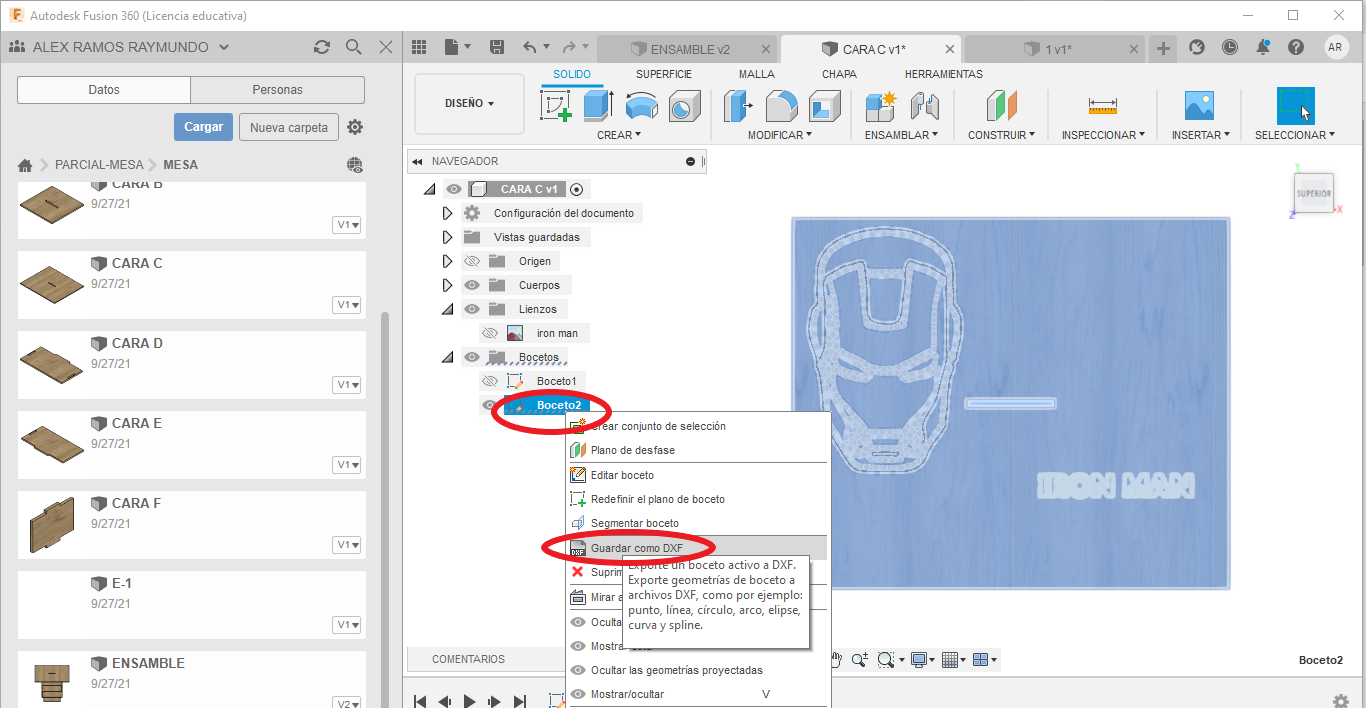
Task: Open the web globe icon for MESA
Action: point(355,165)
